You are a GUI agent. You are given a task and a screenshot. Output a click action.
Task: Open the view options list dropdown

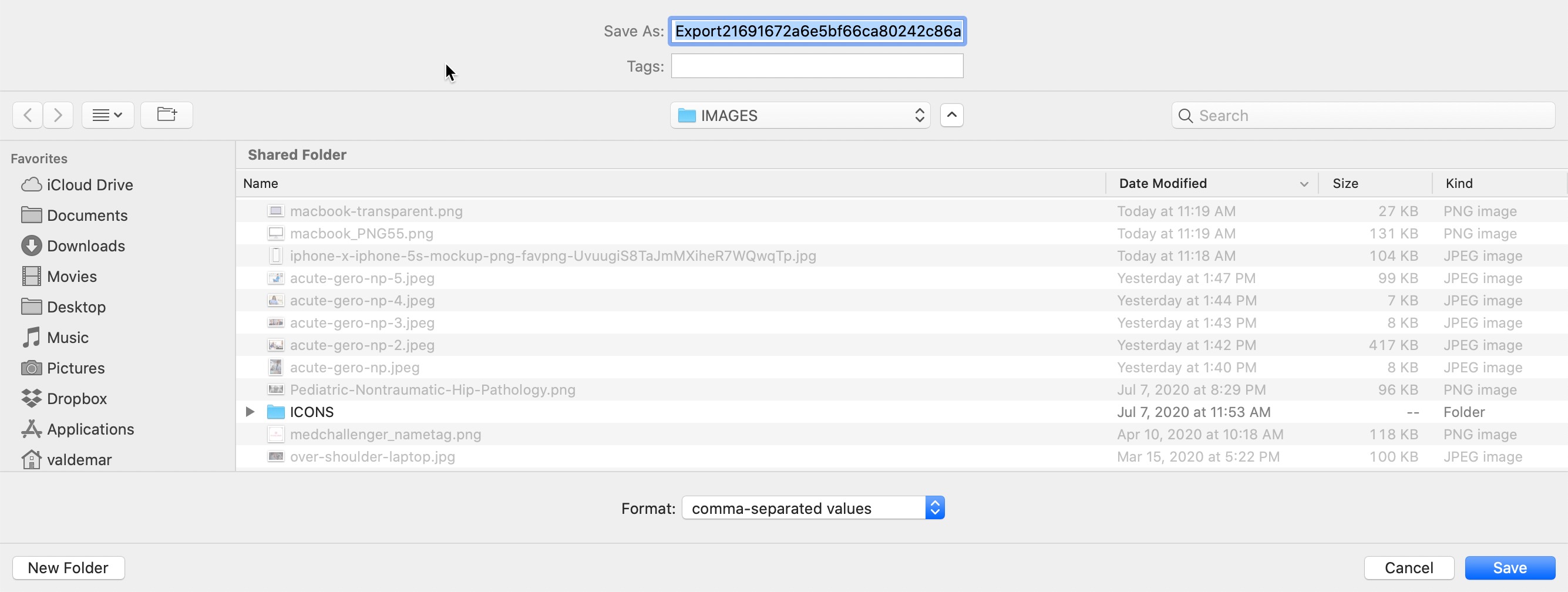click(107, 115)
